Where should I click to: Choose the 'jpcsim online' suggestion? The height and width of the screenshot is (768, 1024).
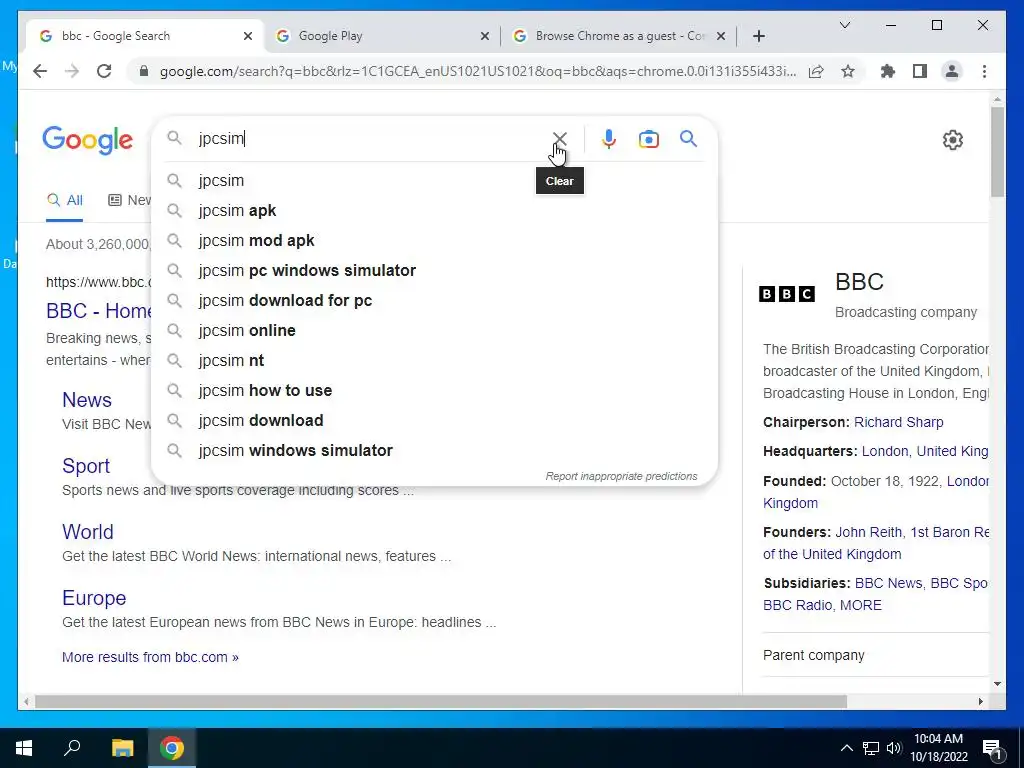(x=434, y=330)
